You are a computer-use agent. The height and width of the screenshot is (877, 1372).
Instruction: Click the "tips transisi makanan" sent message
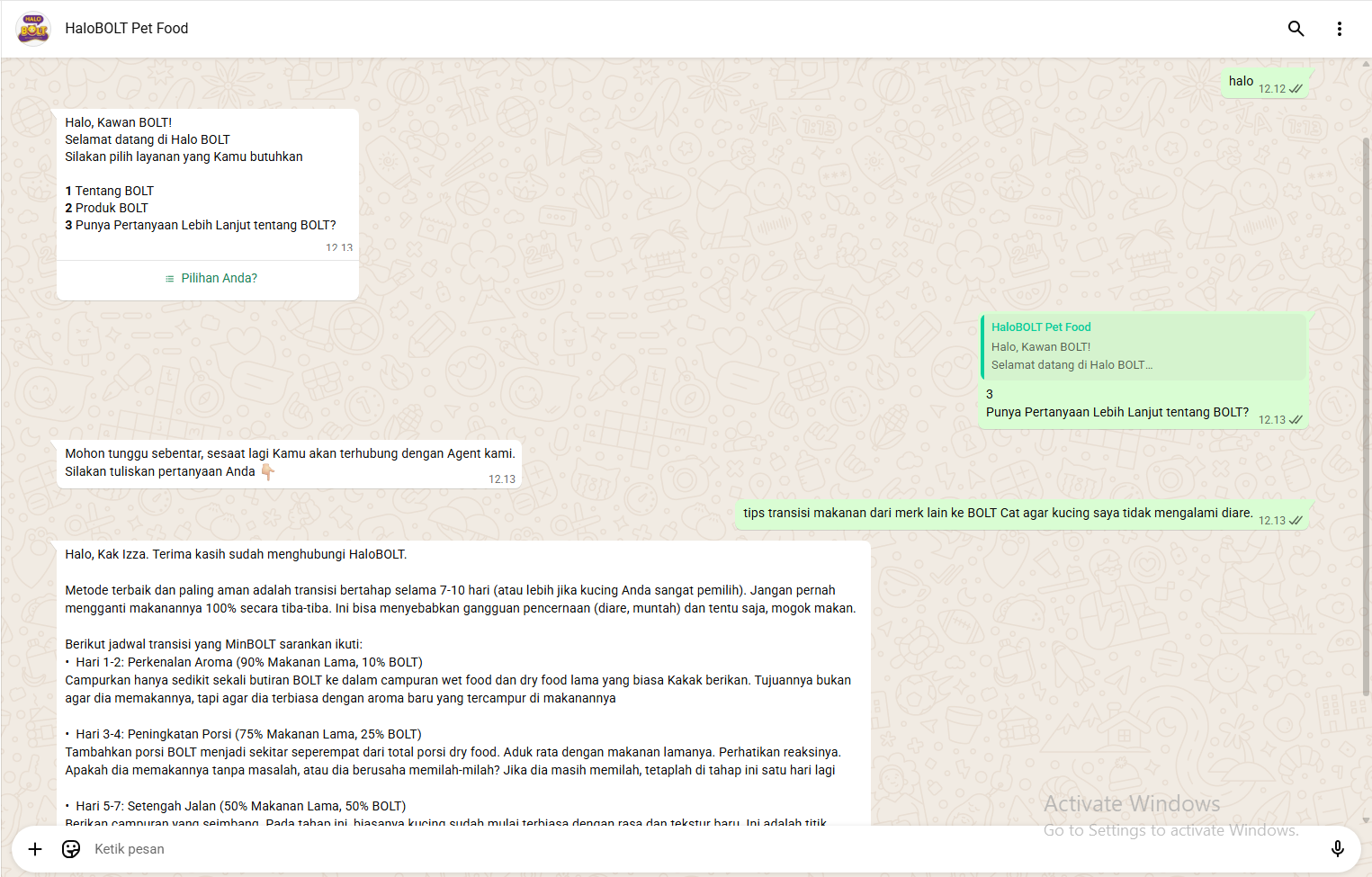coord(998,513)
